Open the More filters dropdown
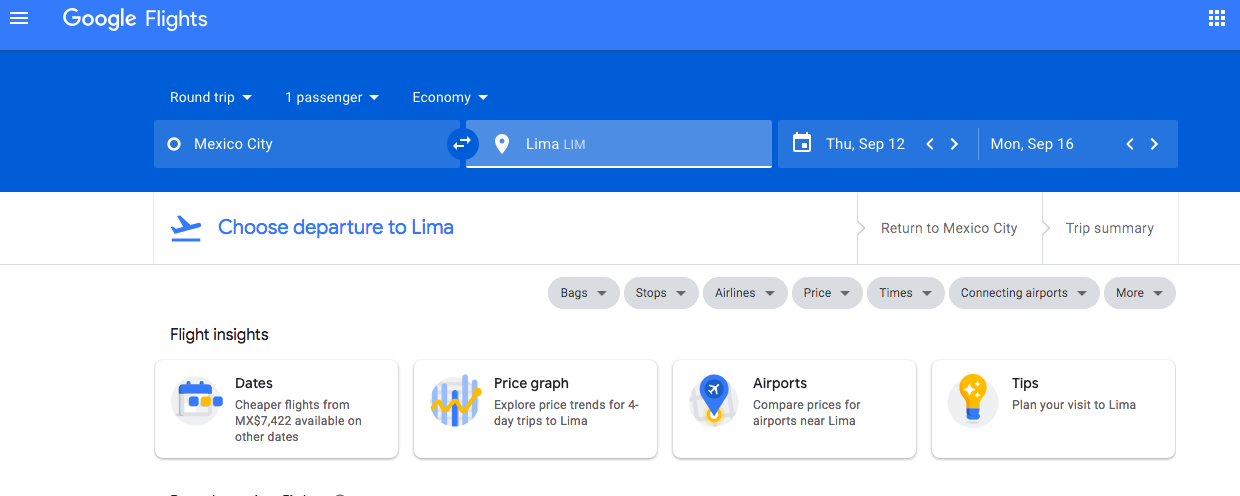 pos(1140,293)
